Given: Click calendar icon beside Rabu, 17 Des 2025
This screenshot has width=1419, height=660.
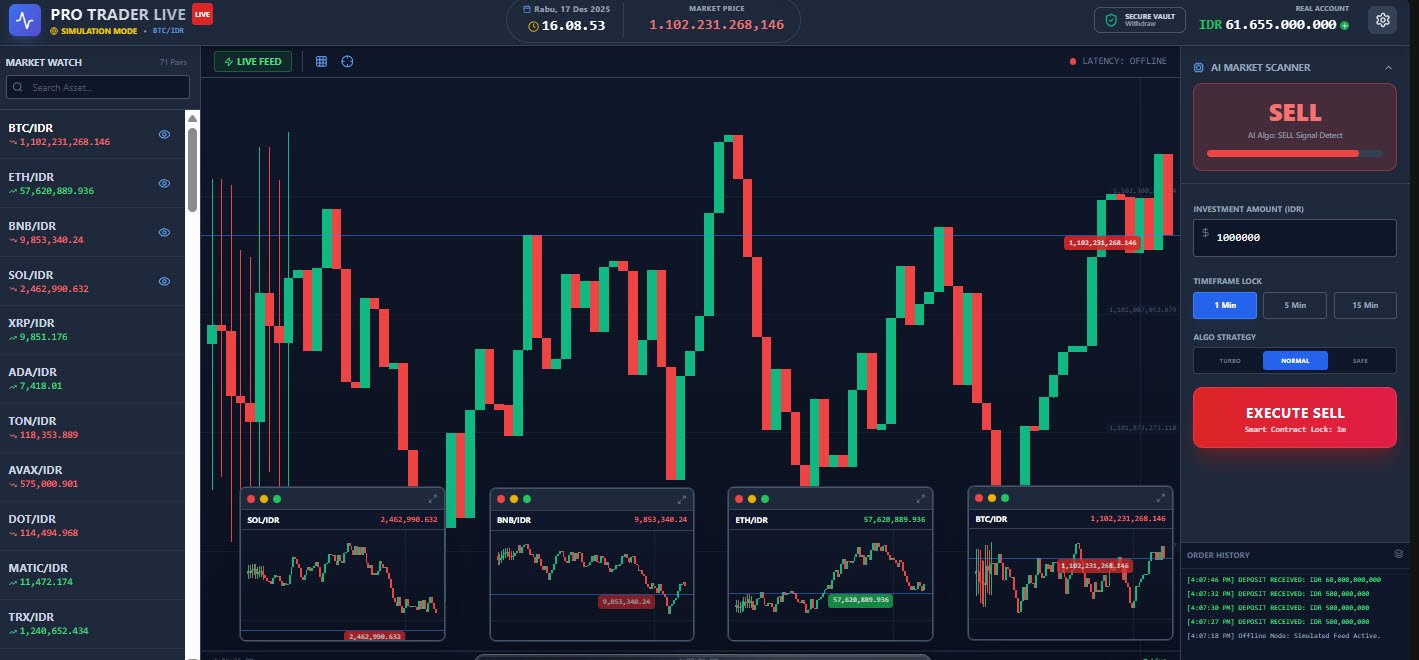Looking at the screenshot, I should pos(527,9).
